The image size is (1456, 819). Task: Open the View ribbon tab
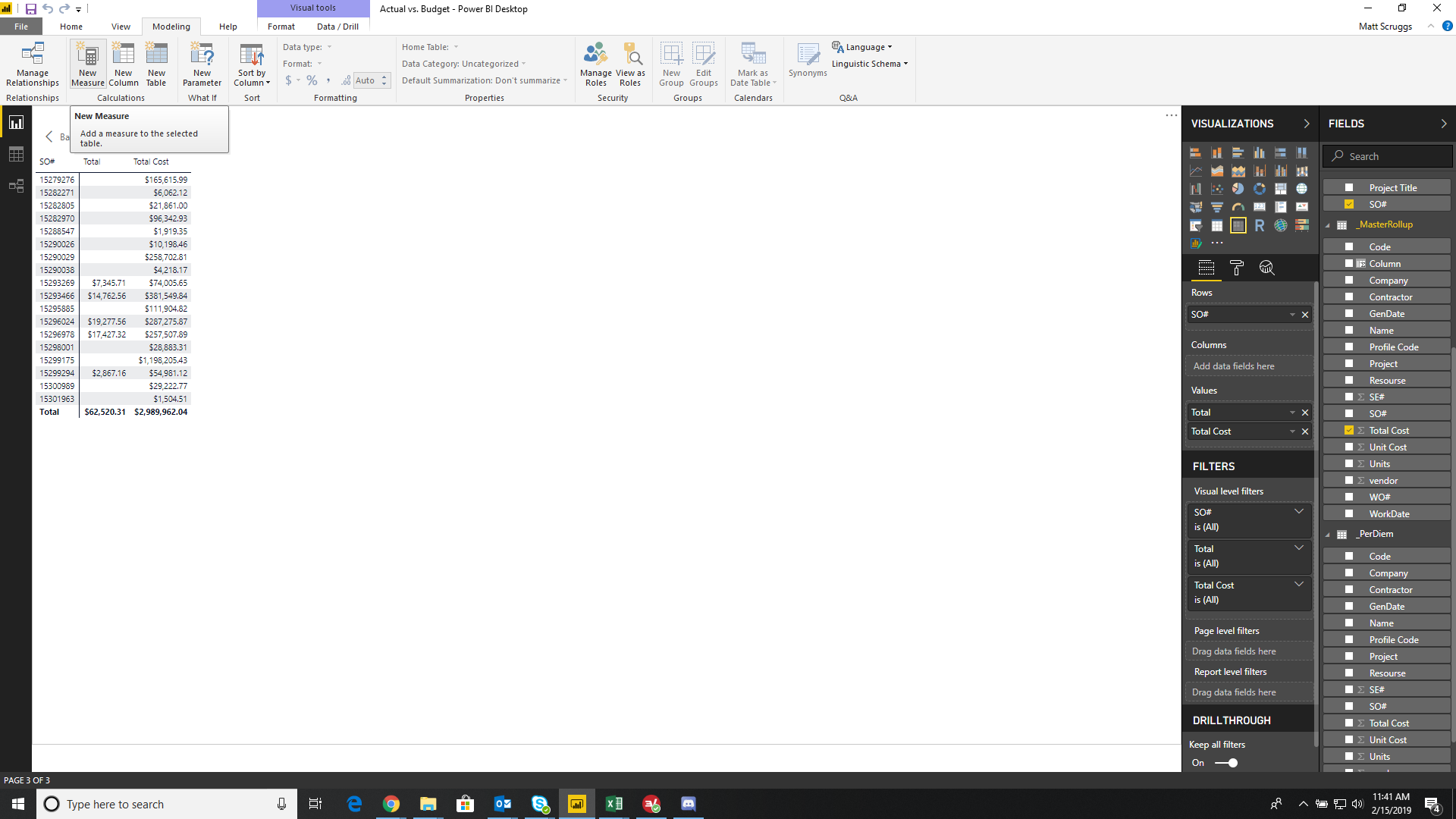point(121,27)
